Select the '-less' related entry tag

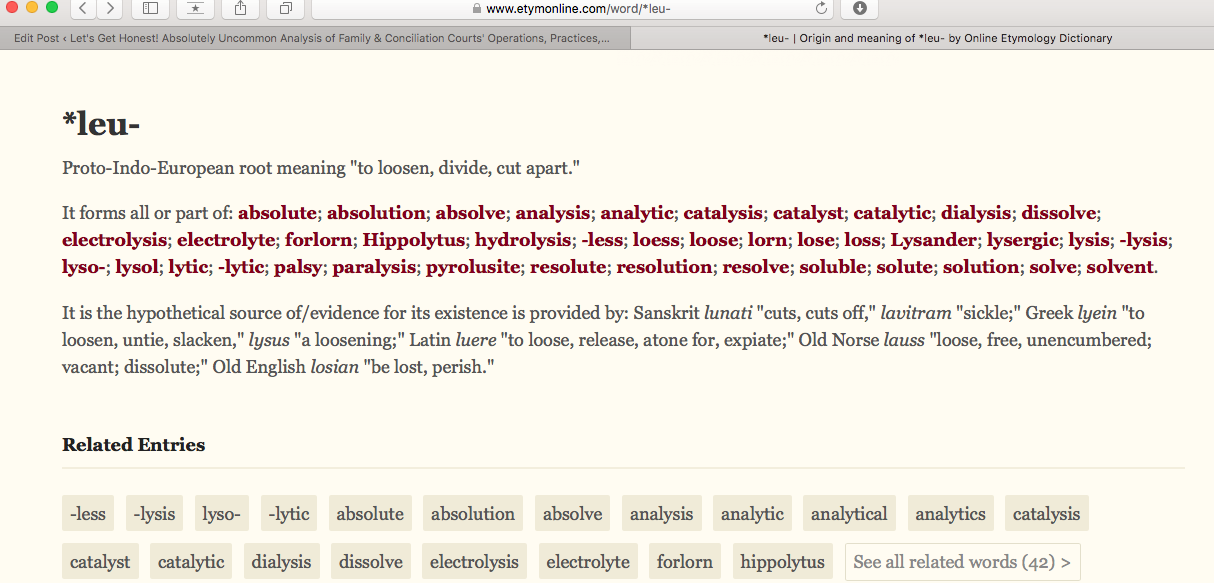(88, 514)
